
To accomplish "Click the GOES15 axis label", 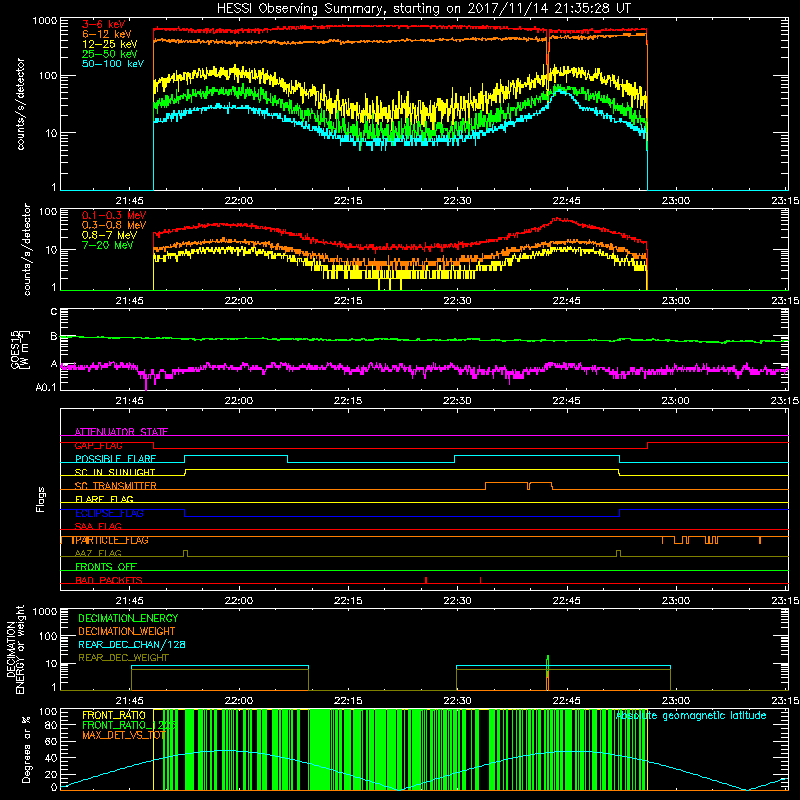I will point(16,349).
